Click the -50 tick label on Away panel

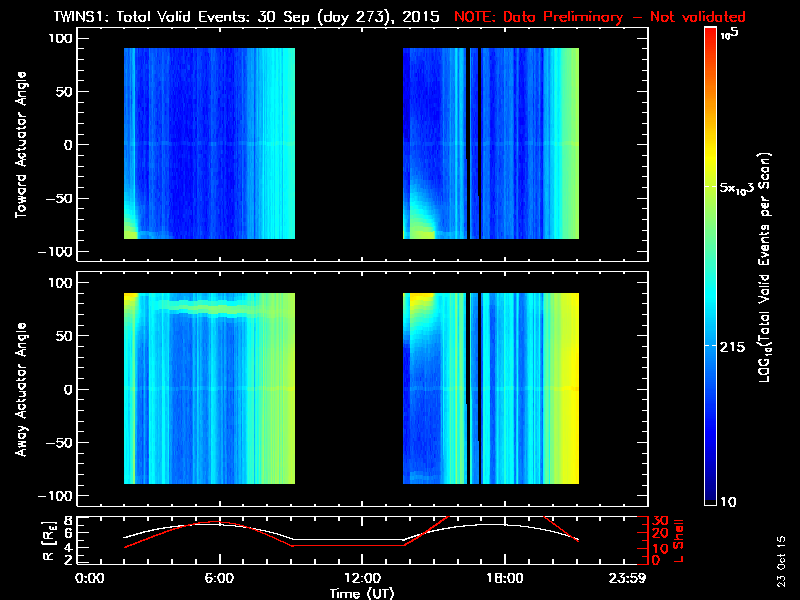point(60,443)
